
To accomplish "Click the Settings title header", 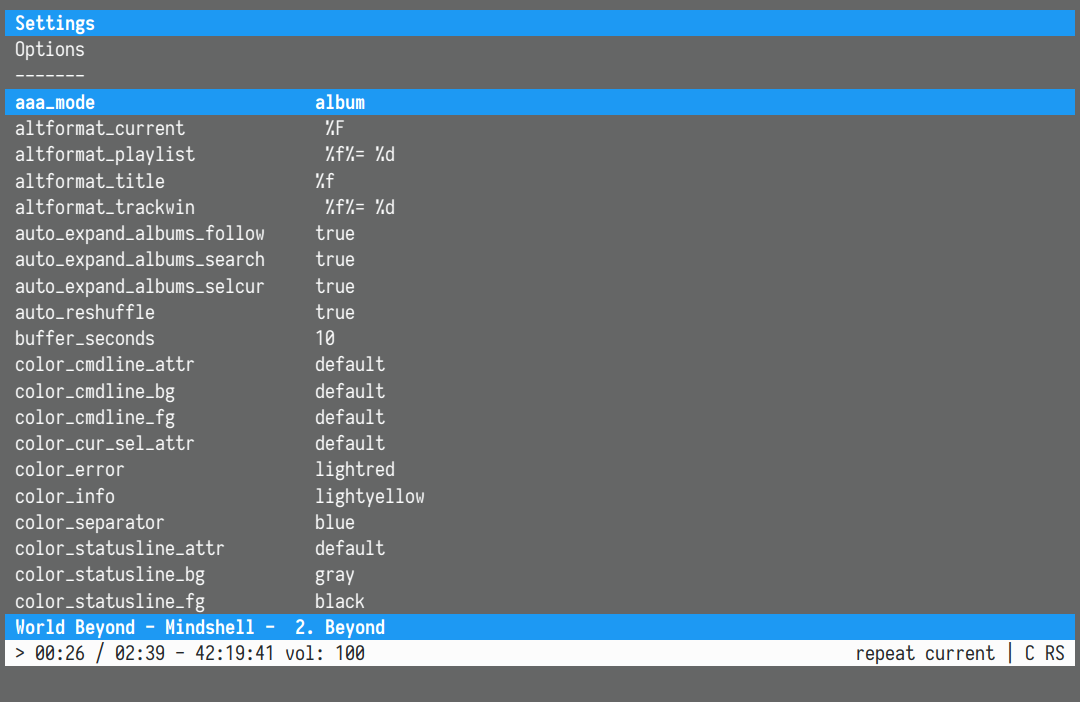I will 55,23.
